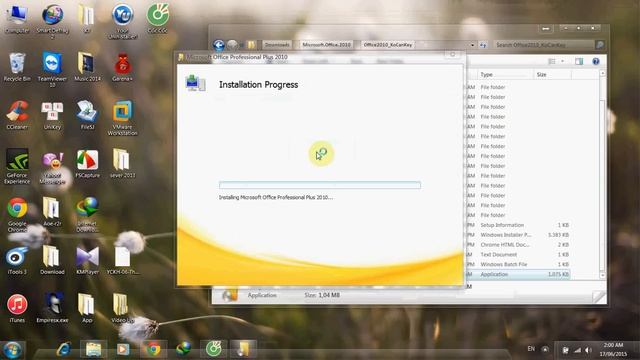Open the sever 2011 folder
This screenshot has height=360, width=640.
[122, 164]
